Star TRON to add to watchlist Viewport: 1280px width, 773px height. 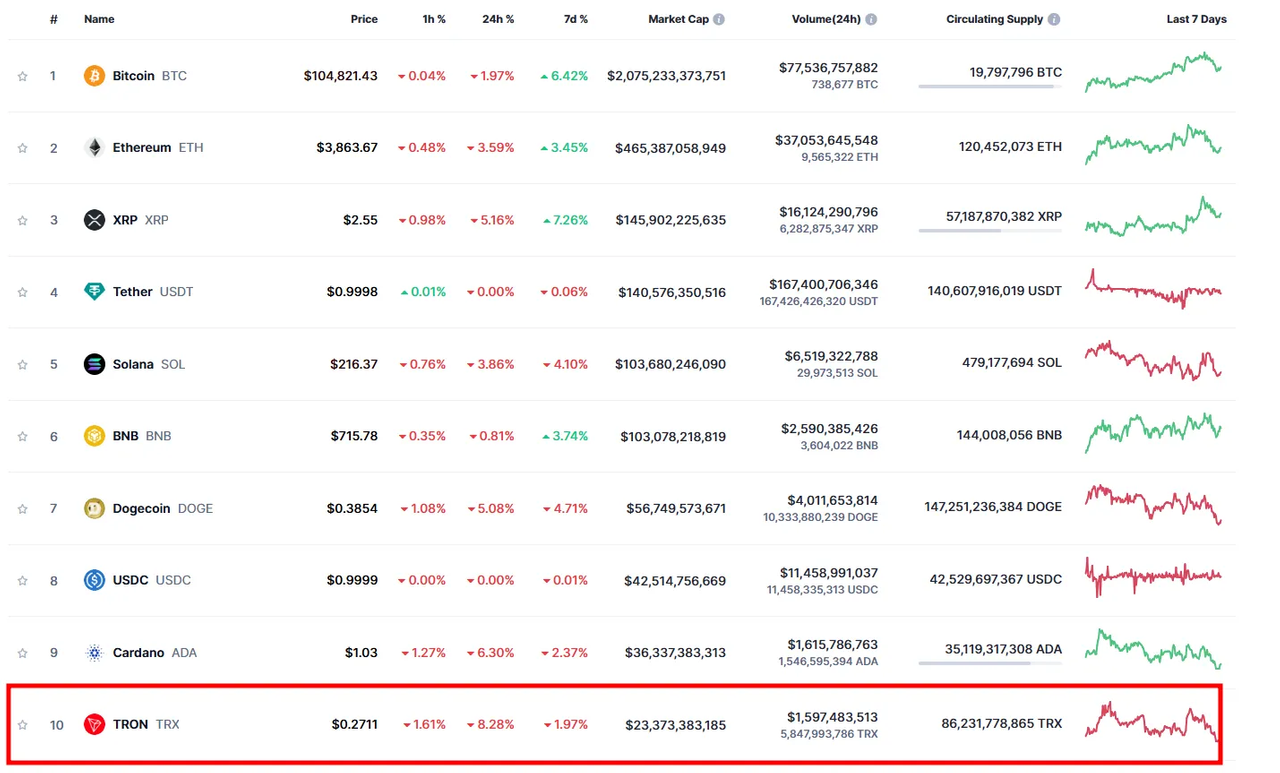(22, 724)
